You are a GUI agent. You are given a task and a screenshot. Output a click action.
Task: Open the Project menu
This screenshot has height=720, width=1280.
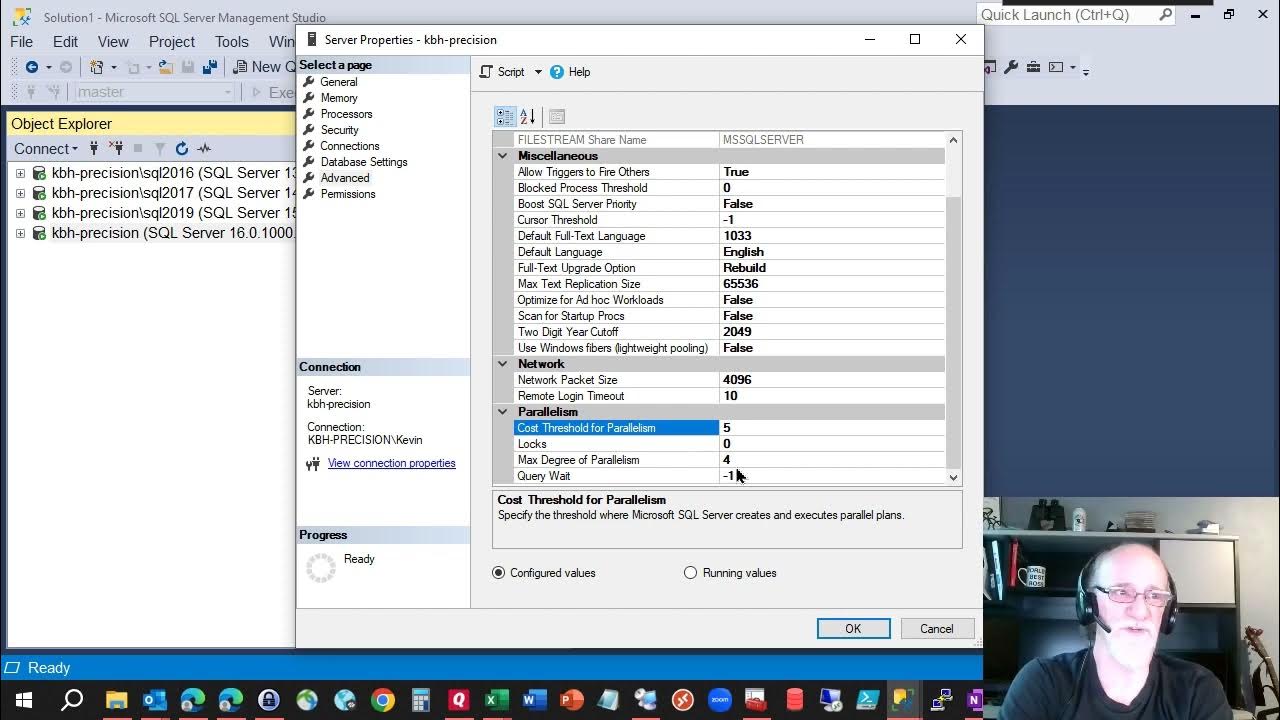[x=172, y=41]
